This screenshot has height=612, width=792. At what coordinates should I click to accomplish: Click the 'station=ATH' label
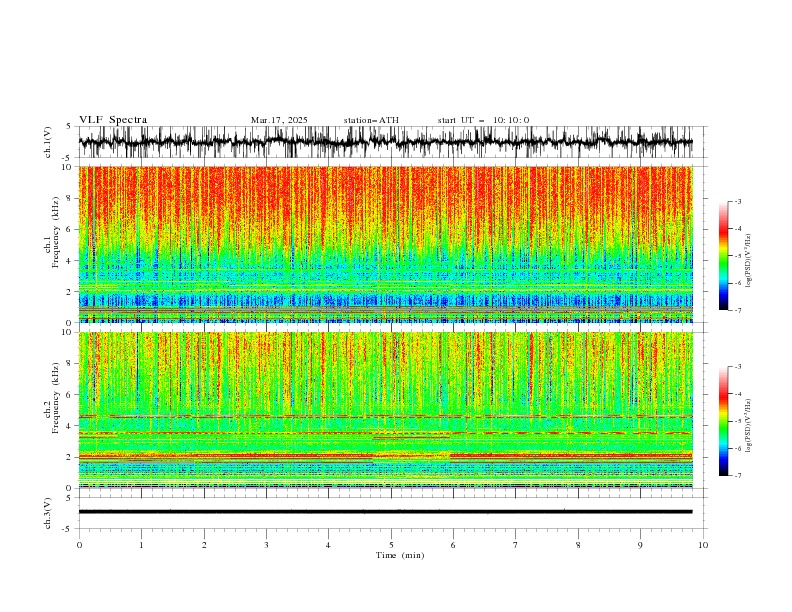click(371, 120)
